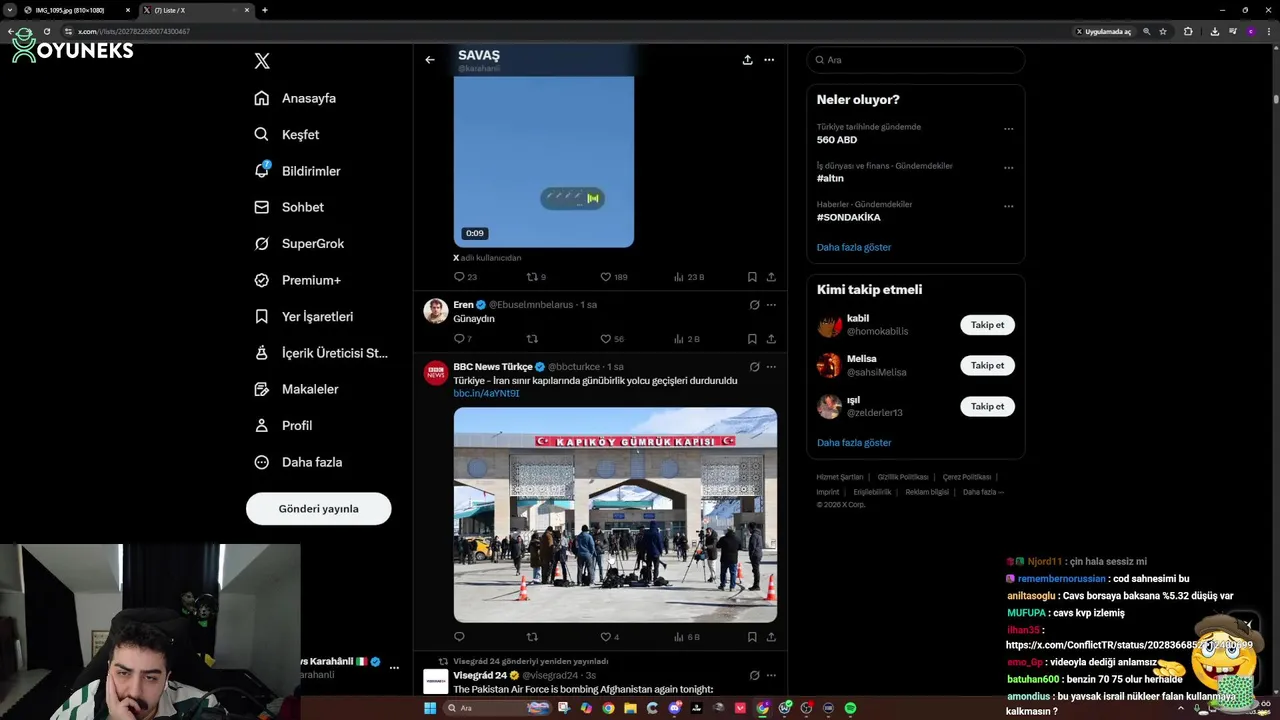Play the 0:09 video thumbnail
This screenshot has height=720, width=1280.
(x=544, y=160)
